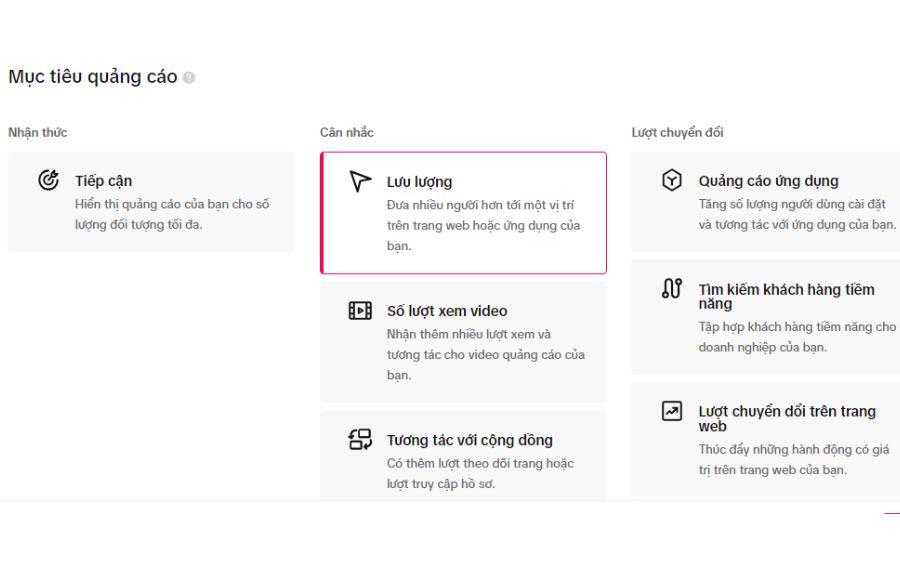Click the Lượt chuyển đổi column heading
The width and height of the screenshot is (900, 563).
(x=678, y=132)
